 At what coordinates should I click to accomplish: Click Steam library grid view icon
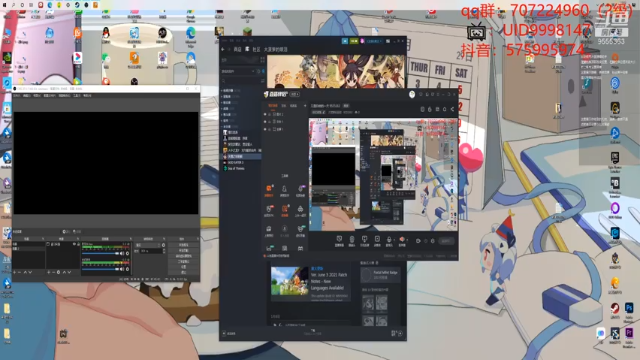(x=262, y=60)
